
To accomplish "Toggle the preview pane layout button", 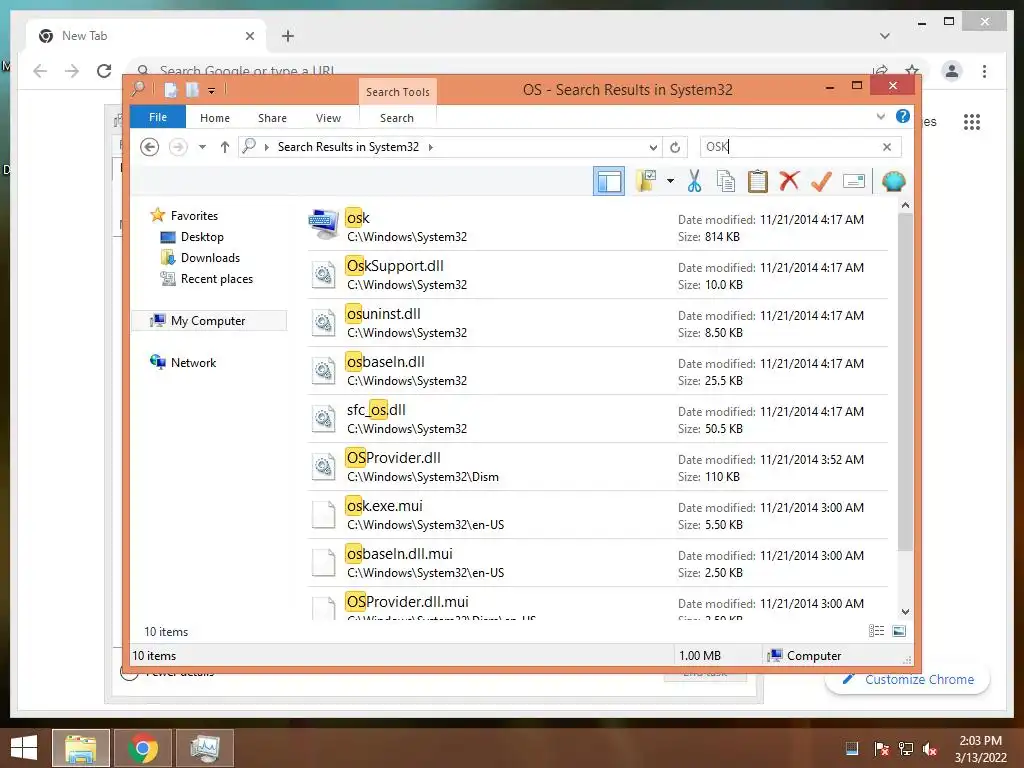I will point(609,181).
